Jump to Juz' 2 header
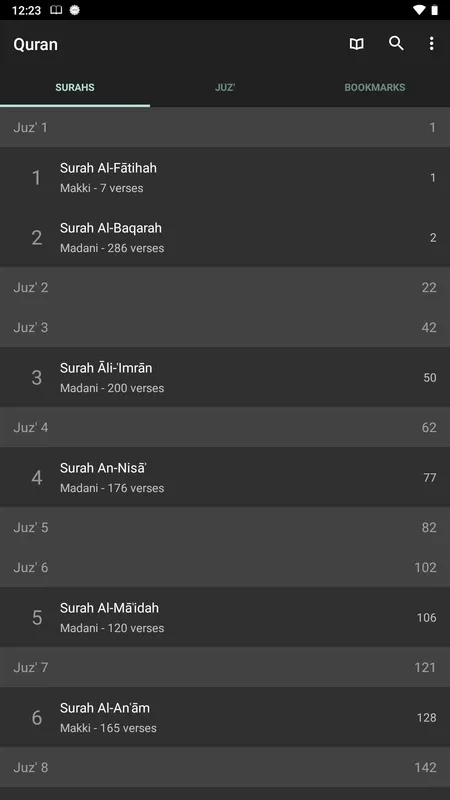This screenshot has width=450, height=800. click(x=225, y=287)
